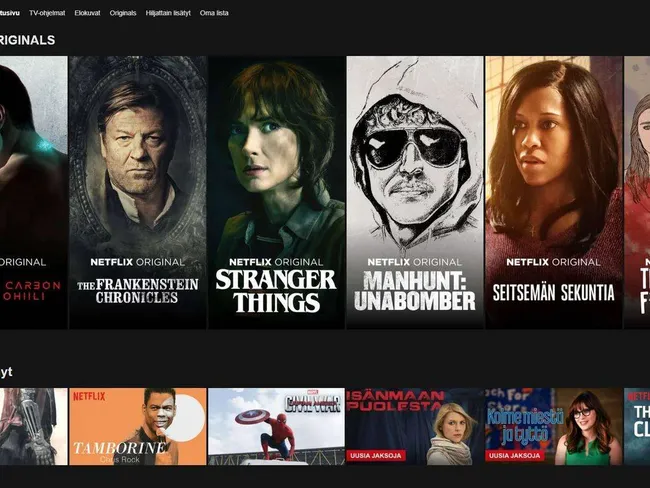This screenshot has width=650, height=488.
Task: Select the Isänmaan puolesta thumbnail
Action: pos(415,426)
